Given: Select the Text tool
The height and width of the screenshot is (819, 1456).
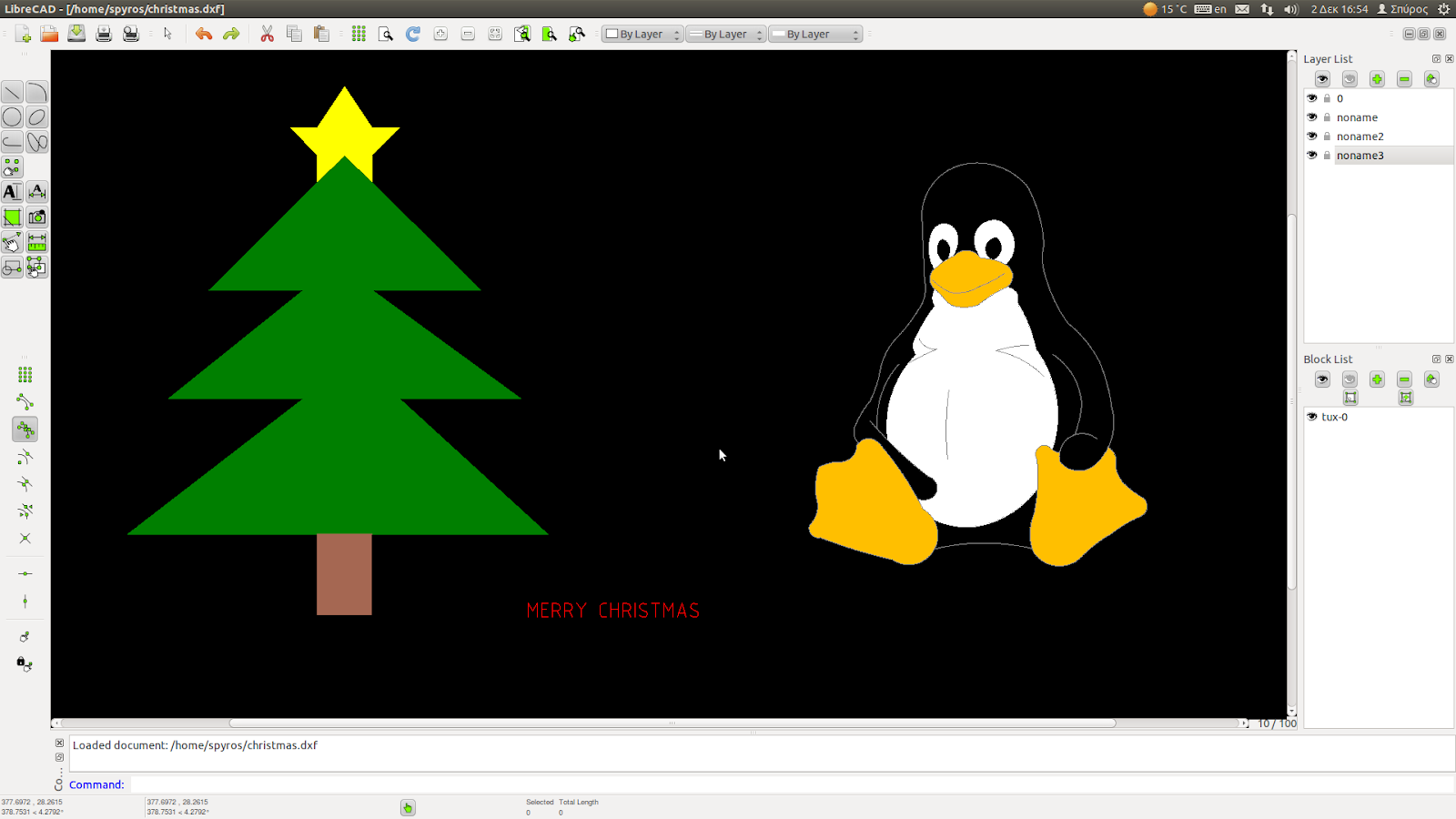Looking at the screenshot, I should pos(12,192).
